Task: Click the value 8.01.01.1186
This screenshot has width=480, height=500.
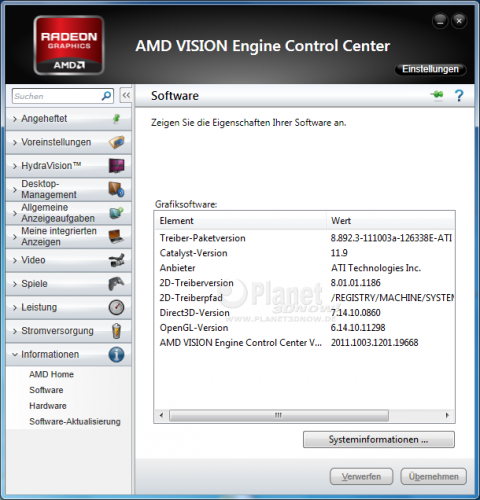Action: click(356, 283)
